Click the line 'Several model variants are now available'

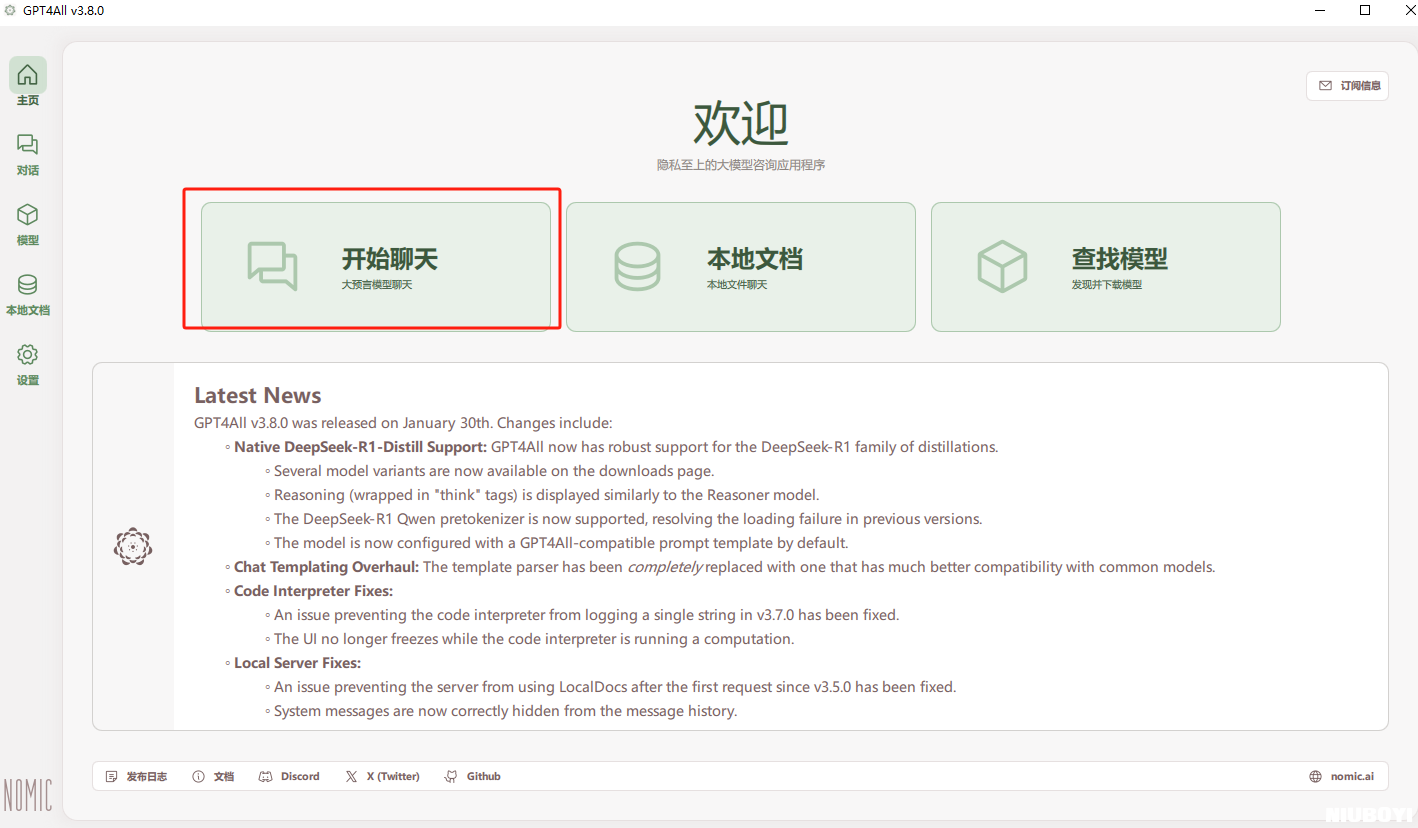pos(494,471)
